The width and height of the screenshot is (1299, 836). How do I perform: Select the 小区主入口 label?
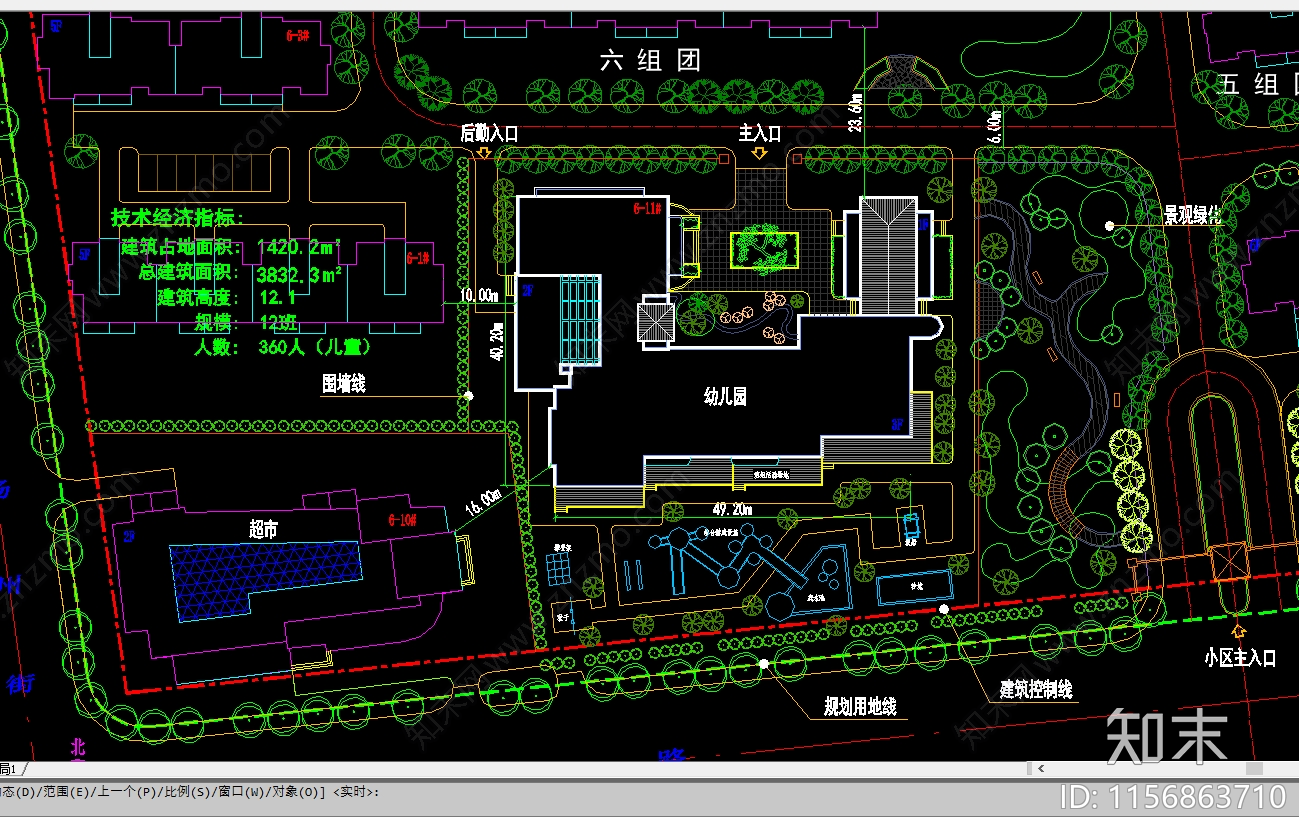click(1240, 659)
